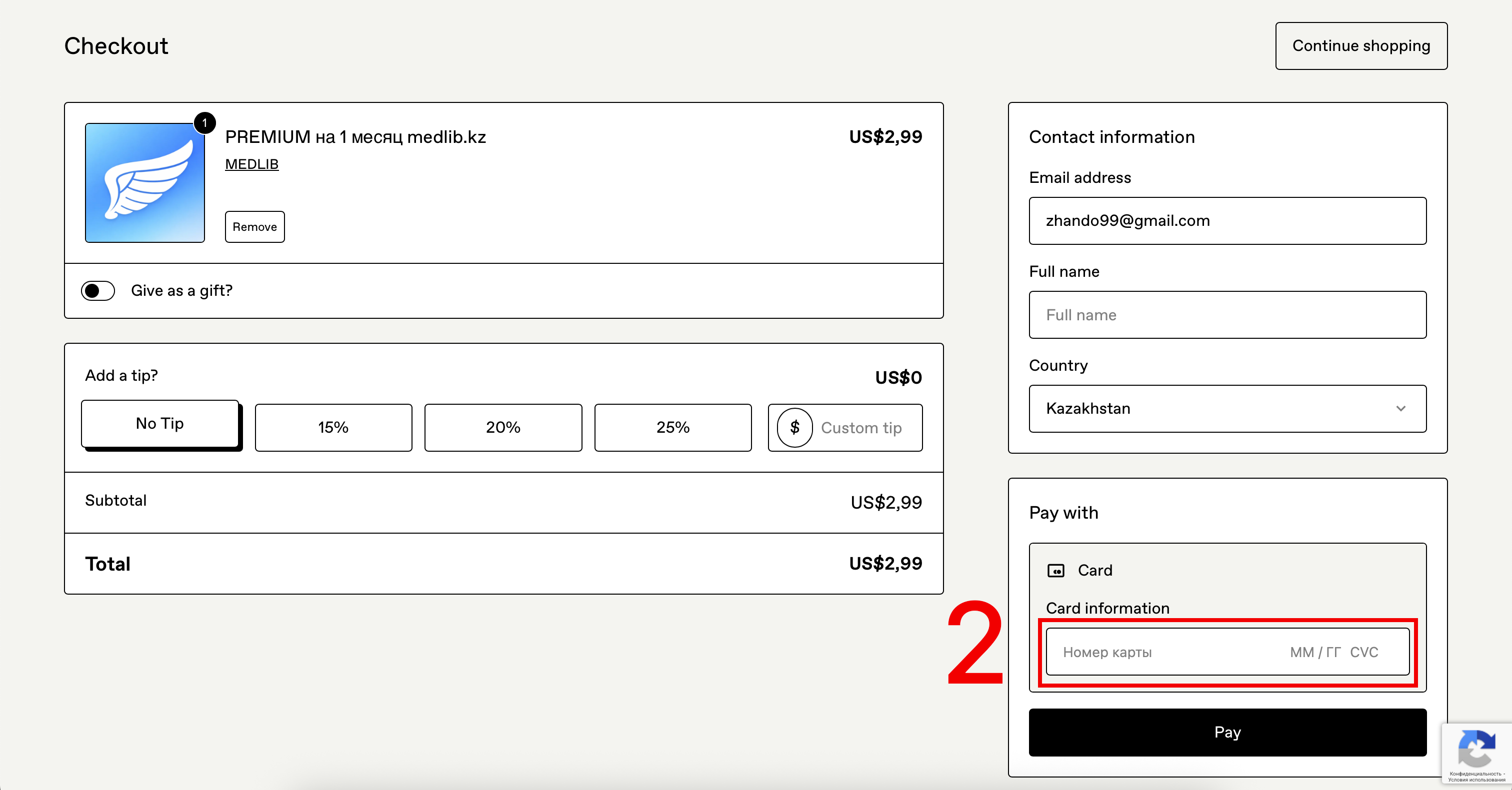Click the Subtotal amount US$2,99
The width and height of the screenshot is (1512, 790).
point(886,503)
